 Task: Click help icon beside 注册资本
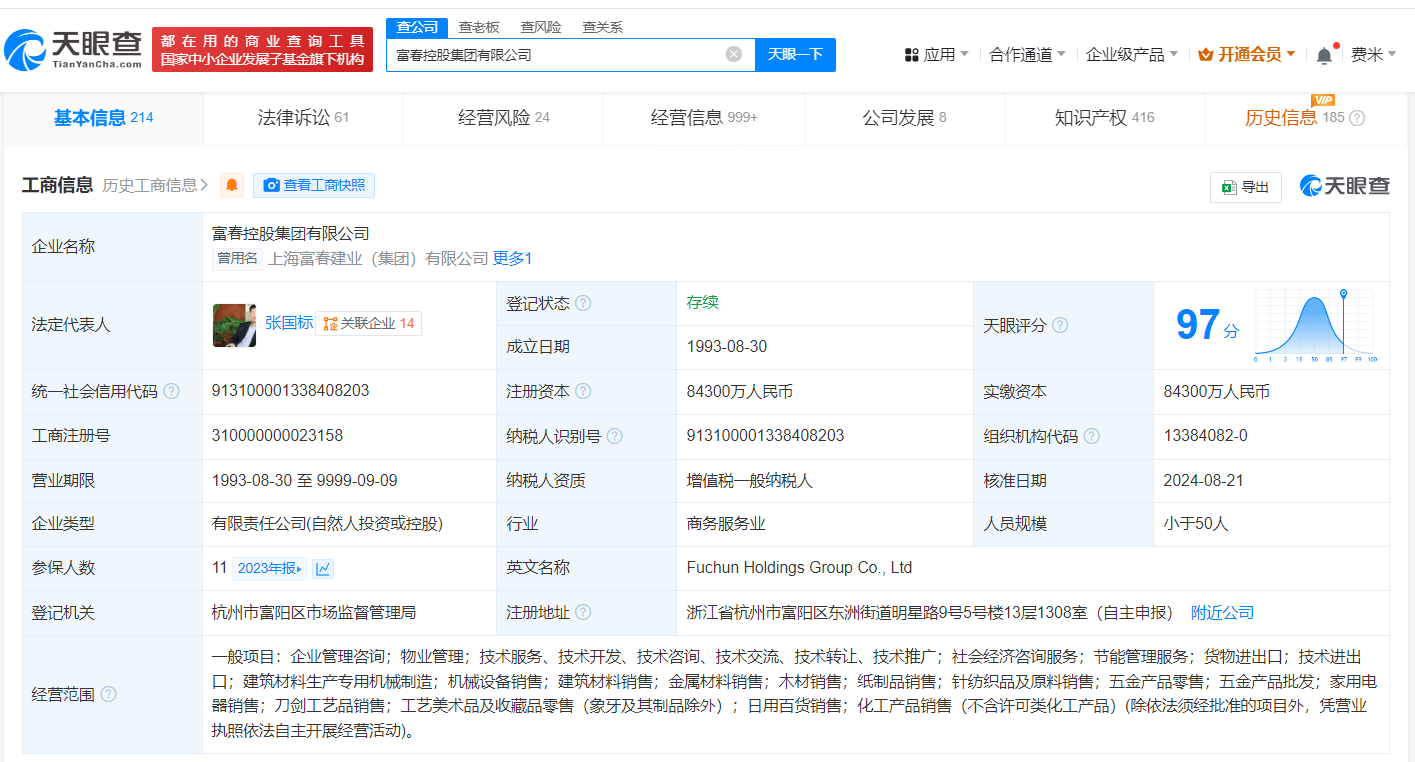click(583, 391)
